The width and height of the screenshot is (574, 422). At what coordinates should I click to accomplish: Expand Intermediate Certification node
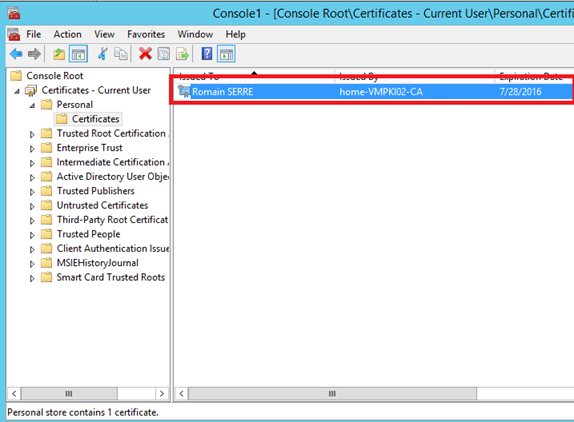(32, 163)
